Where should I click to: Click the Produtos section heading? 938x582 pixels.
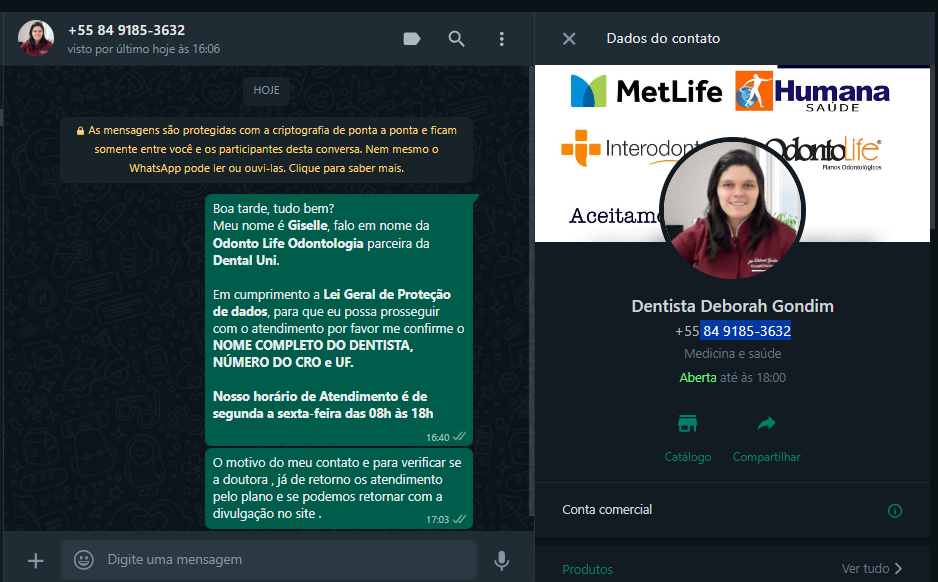[587, 569]
